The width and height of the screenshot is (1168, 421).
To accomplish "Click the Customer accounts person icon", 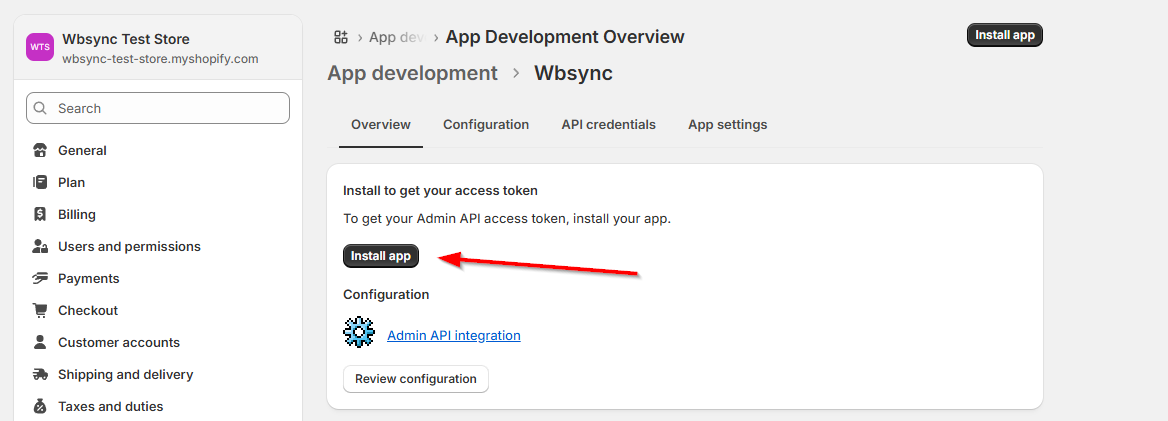I will [x=40, y=343].
